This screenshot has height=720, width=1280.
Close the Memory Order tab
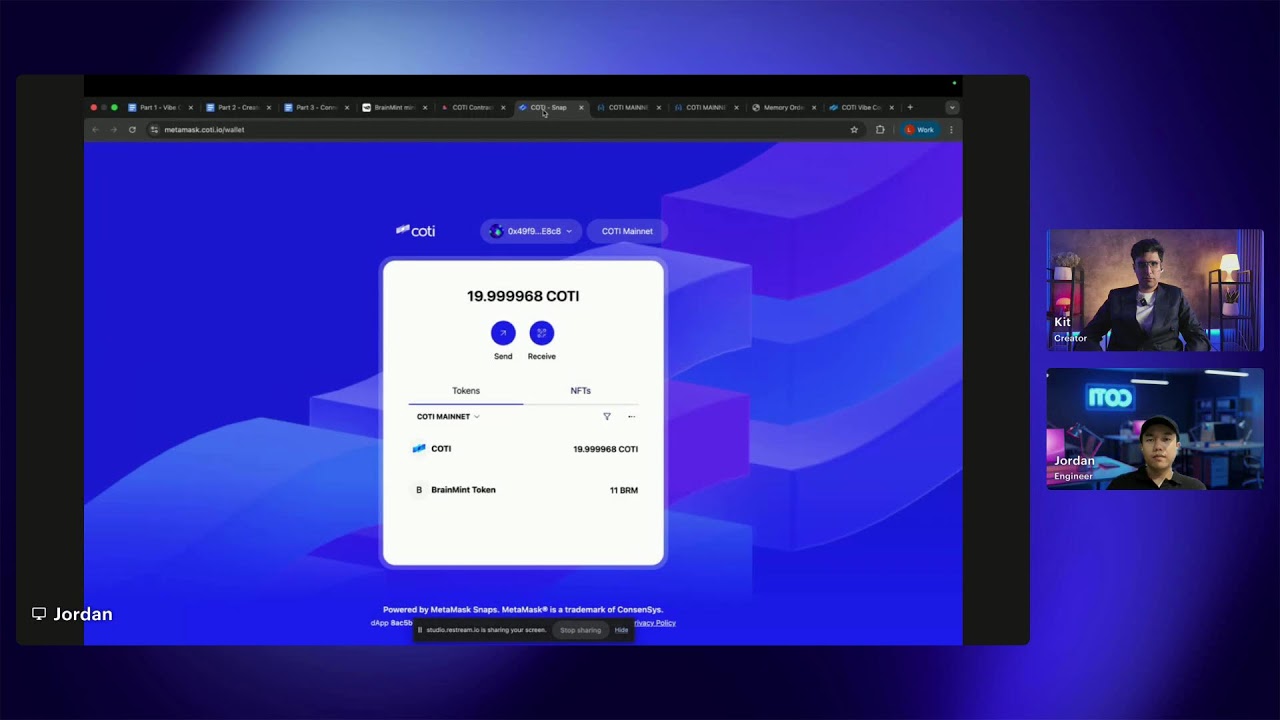pos(814,108)
